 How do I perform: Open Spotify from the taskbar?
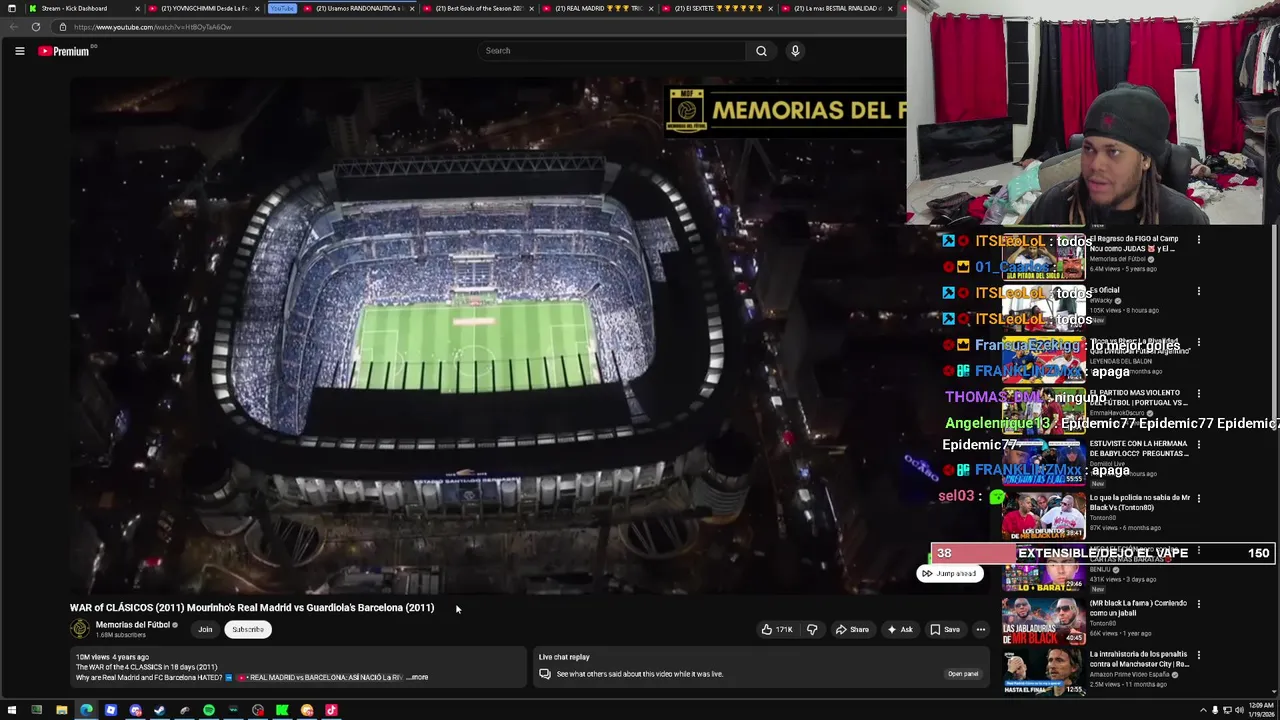208,711
